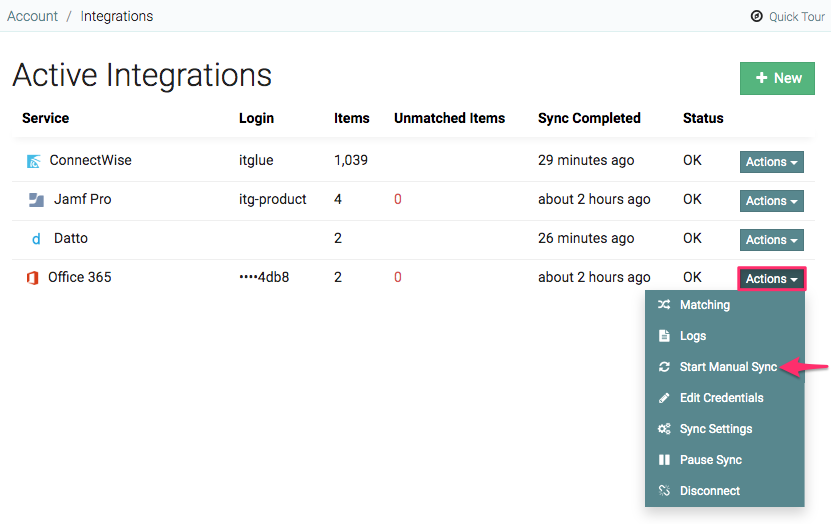Click Jamf Pro's red unmatched items 0

point(397,199)
